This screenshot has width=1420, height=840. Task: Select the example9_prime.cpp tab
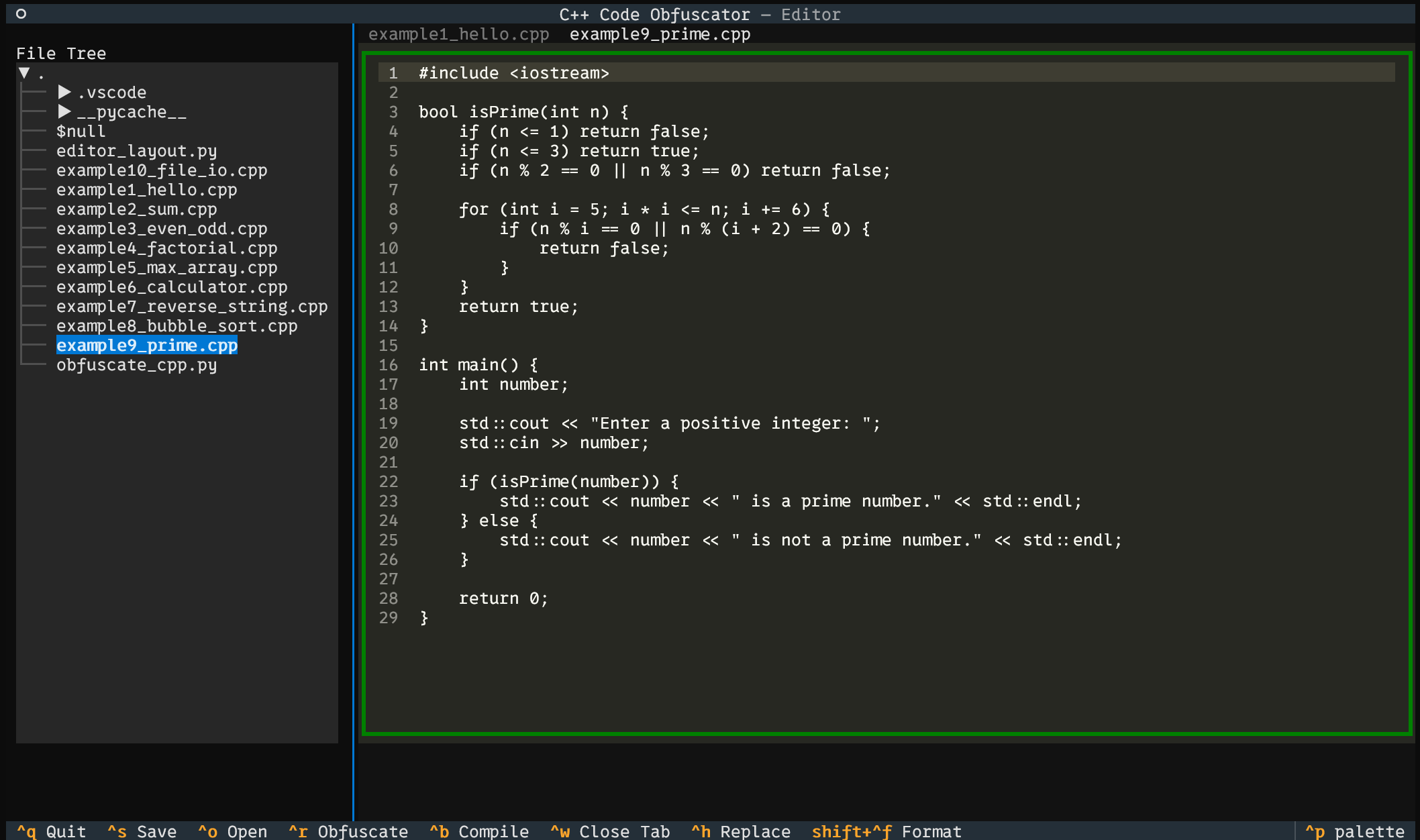pyautogui.click(x=660, y=34)
